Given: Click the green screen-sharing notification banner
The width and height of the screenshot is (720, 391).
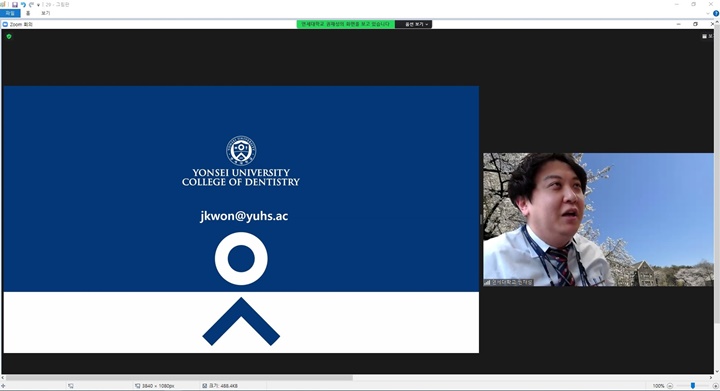Looking at the screenshot, I should [345, 24].
